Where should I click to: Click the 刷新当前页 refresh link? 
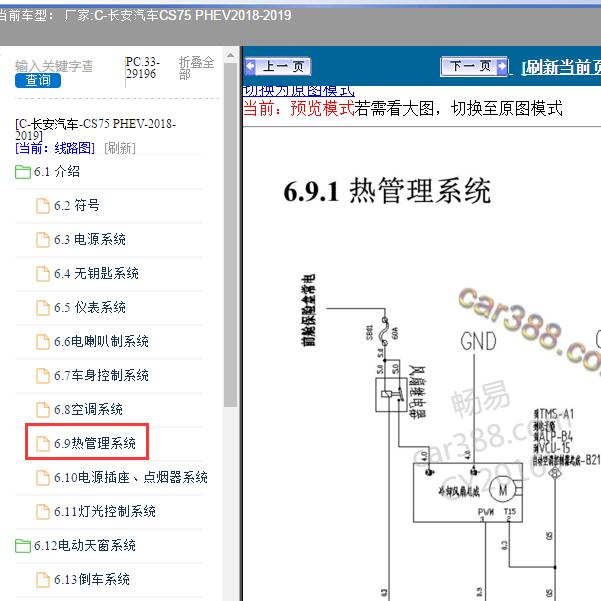pyautogui.click(x=561, y=67)
